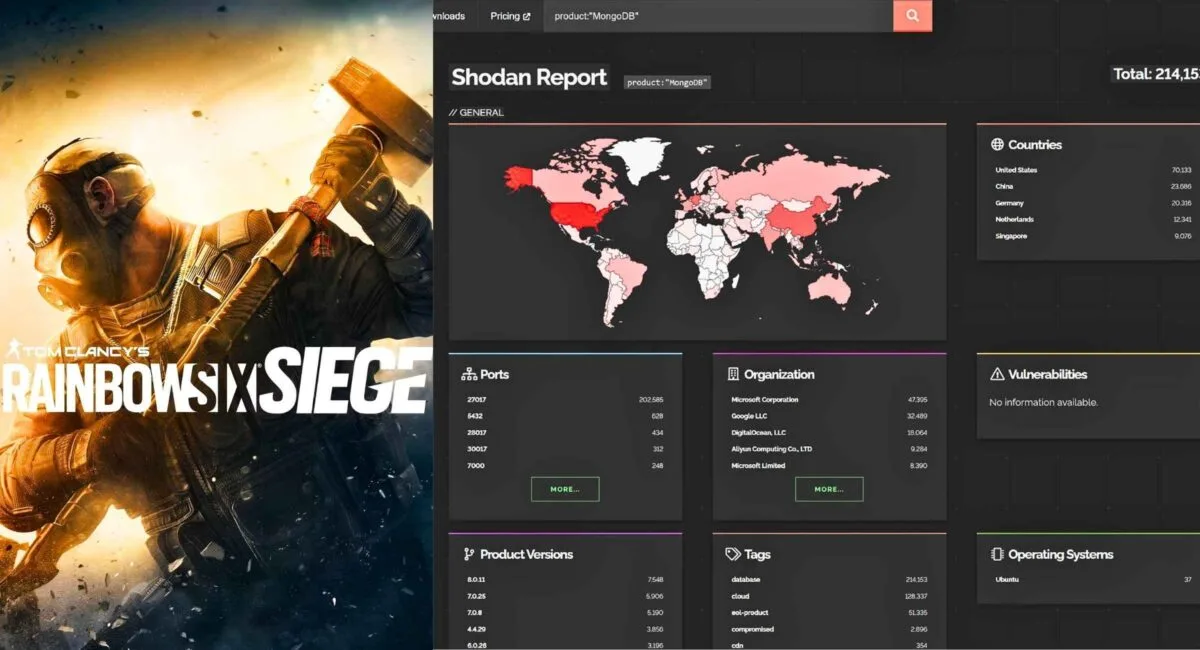Screen dimensions: 1200x650
Task: Click the Vulnerabilities warning triangle icon
Action: [x=997, y=374]
